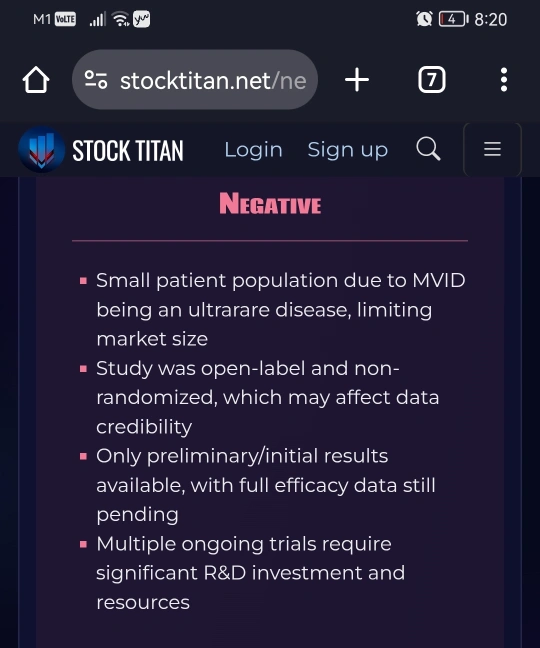Tap the cellular signal strength bars
This screenshot has height=648, width=540.
click(x=98, y=19)
